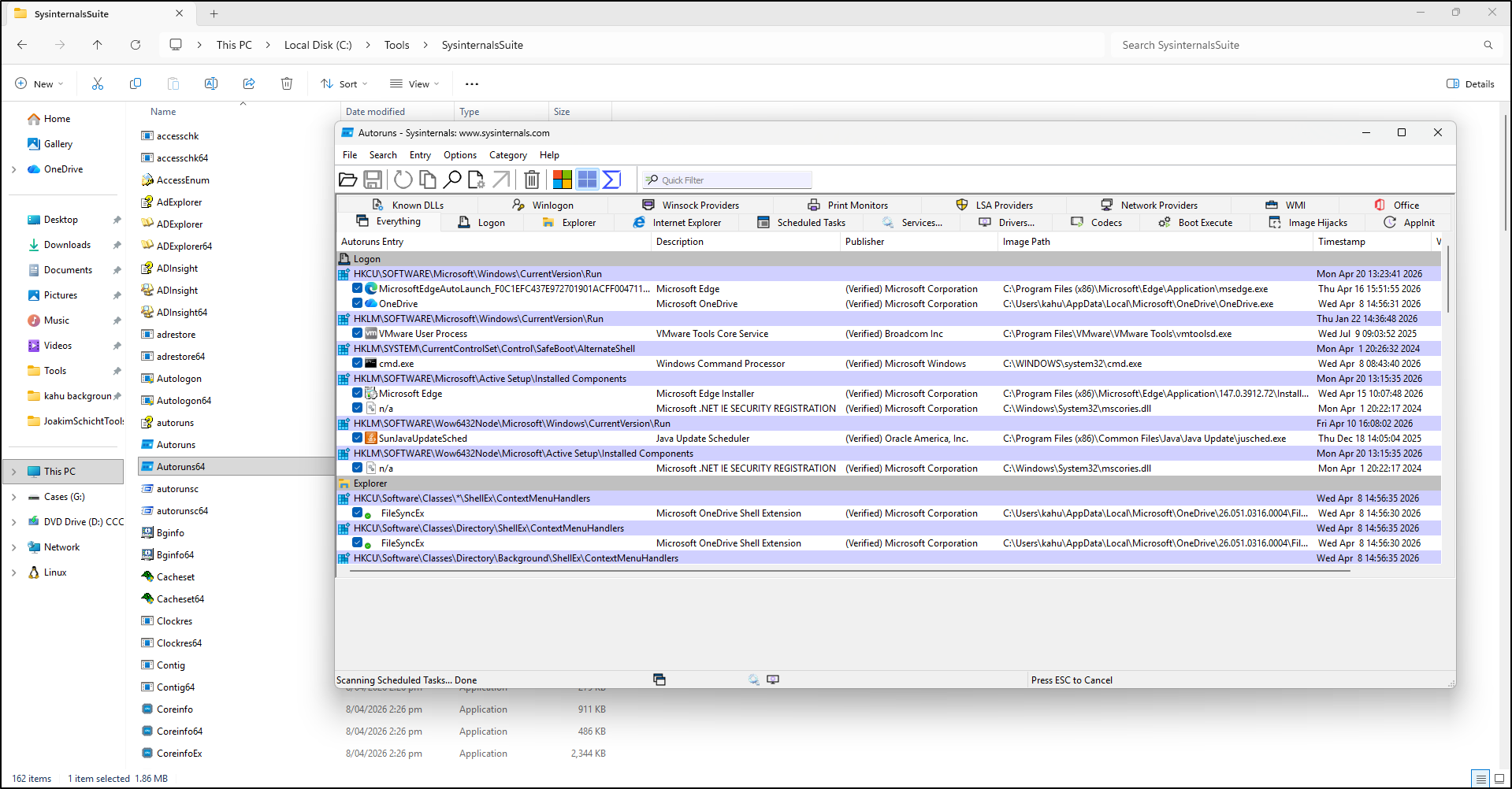Click the Refresh scan icon in Autoruns toolbar

point(403,180)
